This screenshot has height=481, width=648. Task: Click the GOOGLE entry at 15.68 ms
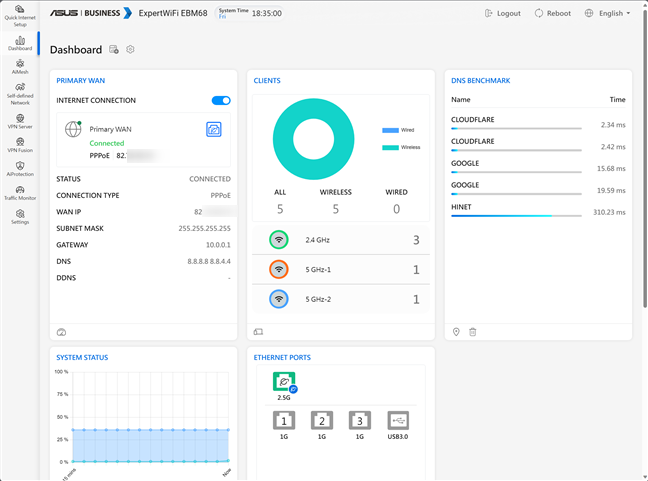click(538, 167)
